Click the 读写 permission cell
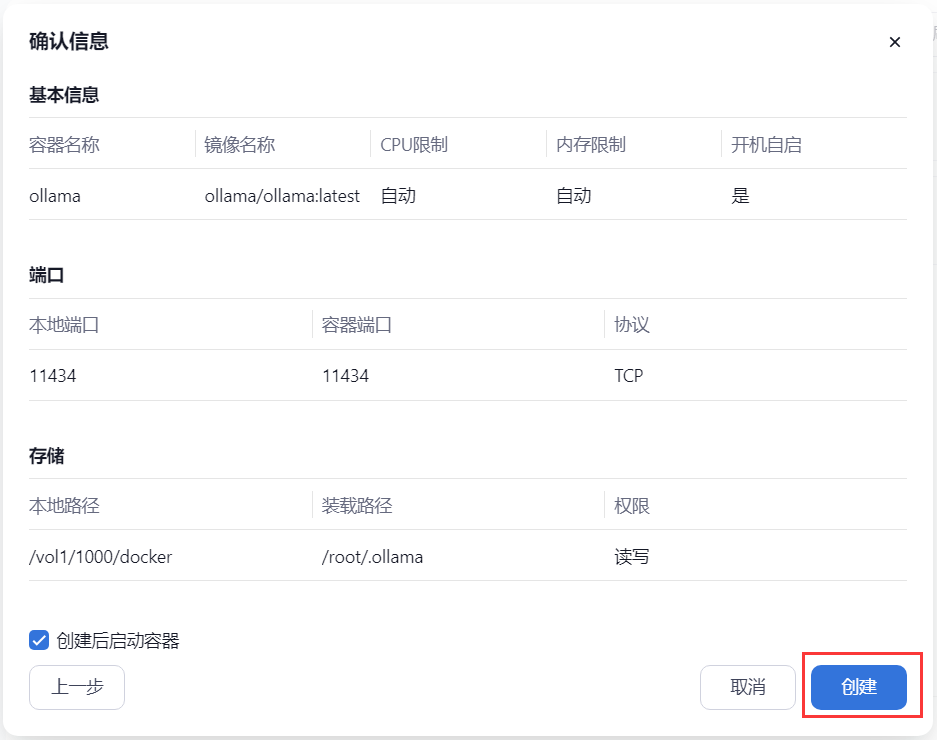 point(632,557)
